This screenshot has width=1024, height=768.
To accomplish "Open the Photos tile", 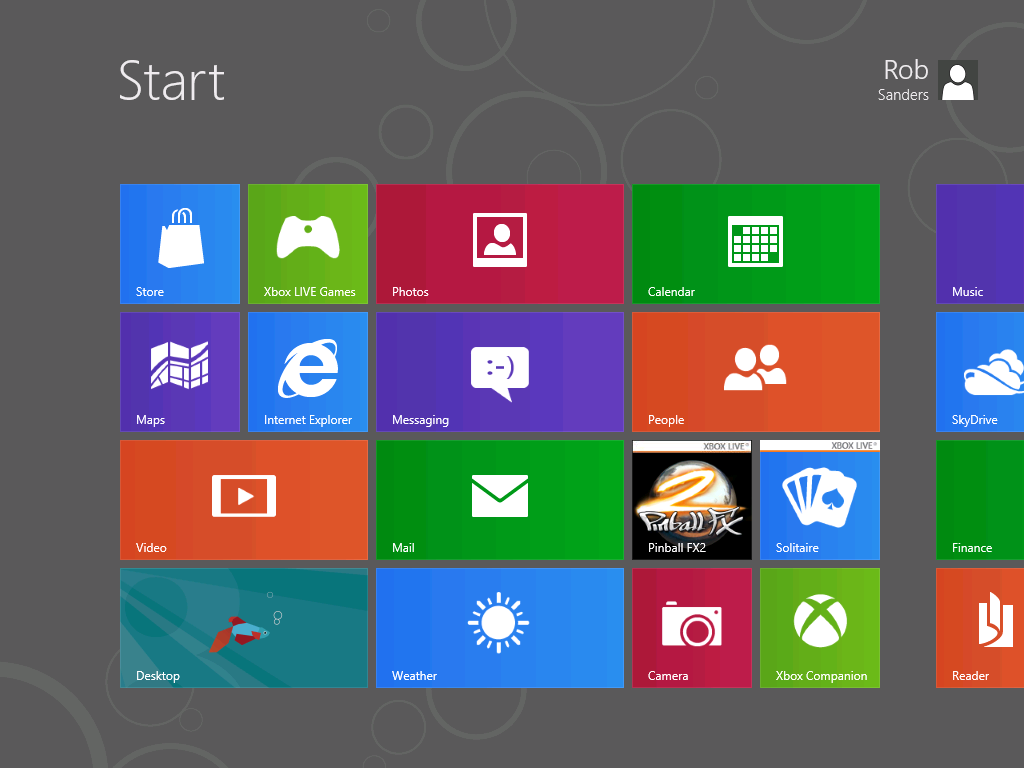I will tap(500, 243).
